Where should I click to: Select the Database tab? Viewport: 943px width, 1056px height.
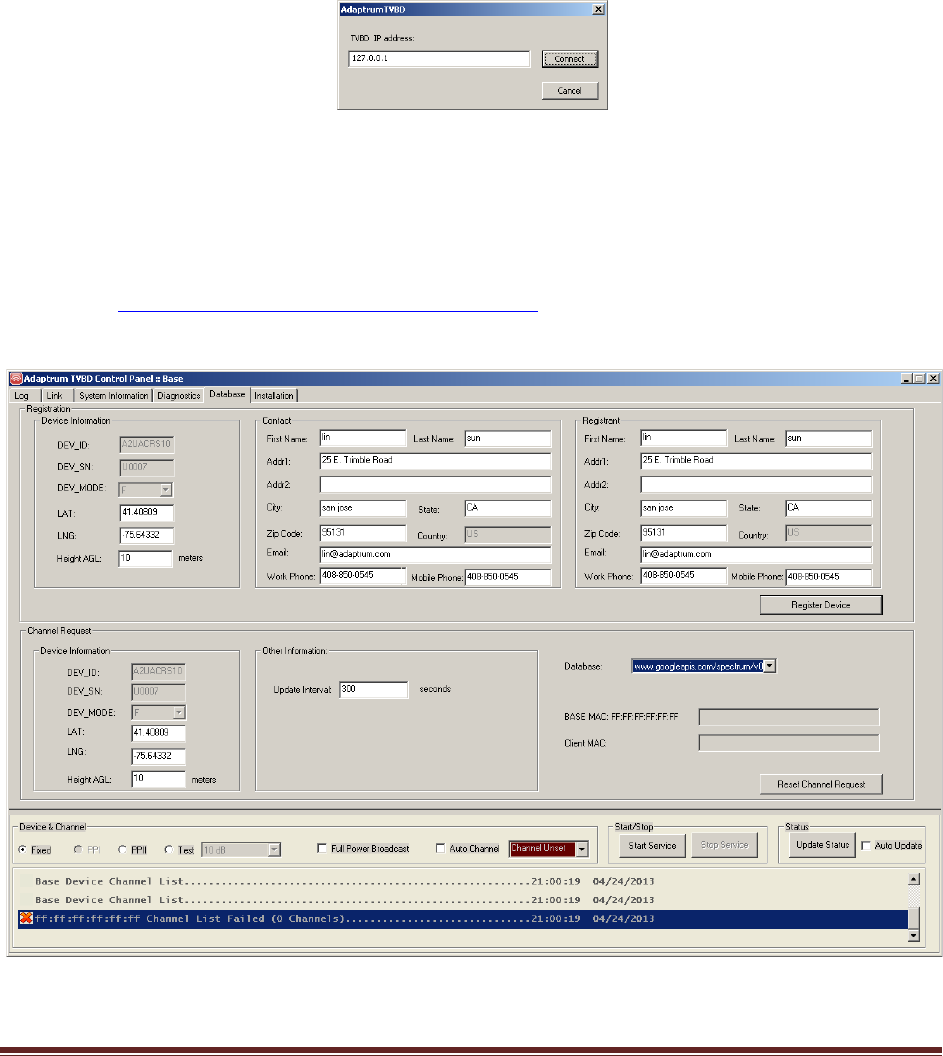pos(227,394)
